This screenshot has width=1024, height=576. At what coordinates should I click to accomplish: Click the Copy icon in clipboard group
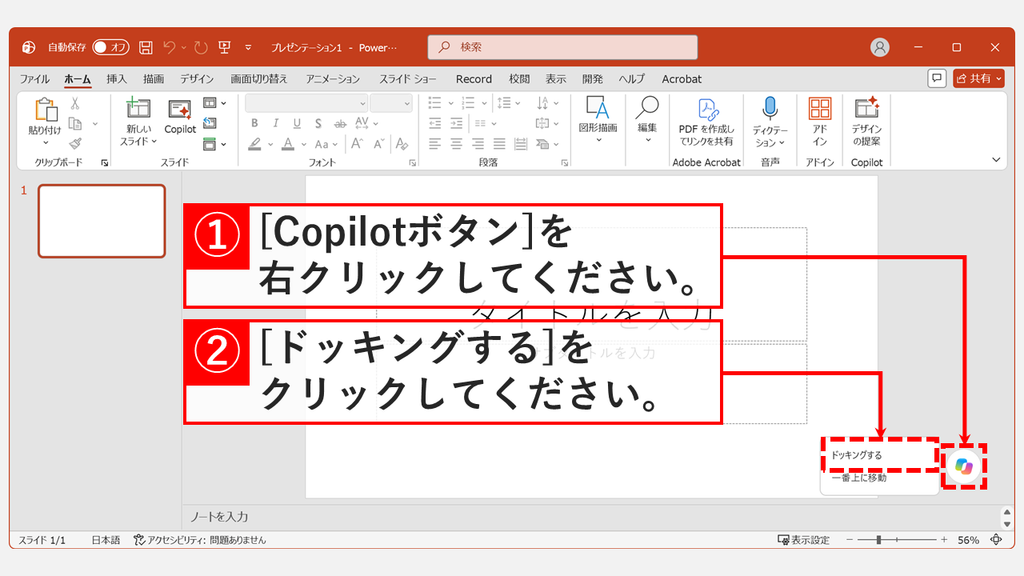(75, 123)
